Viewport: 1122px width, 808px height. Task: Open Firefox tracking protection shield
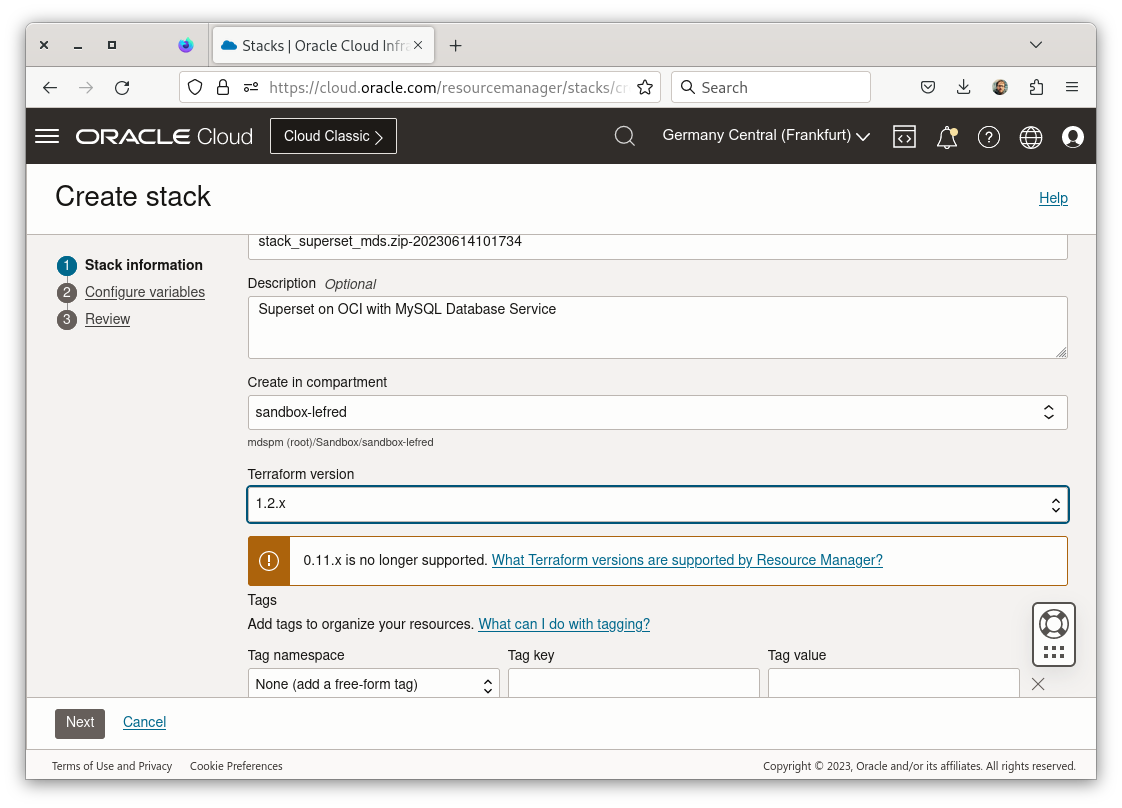(195, 87)
